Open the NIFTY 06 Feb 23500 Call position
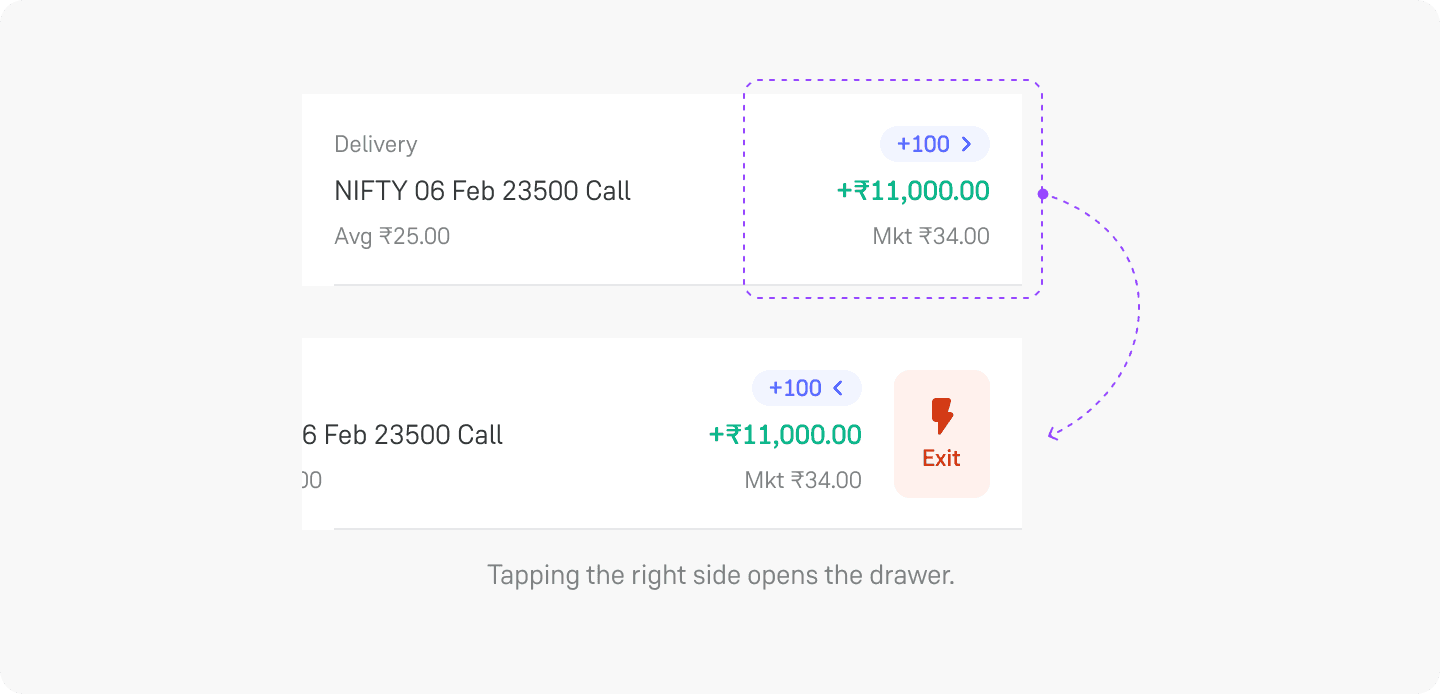This screenshot has width=1440, height=694. 482,191
